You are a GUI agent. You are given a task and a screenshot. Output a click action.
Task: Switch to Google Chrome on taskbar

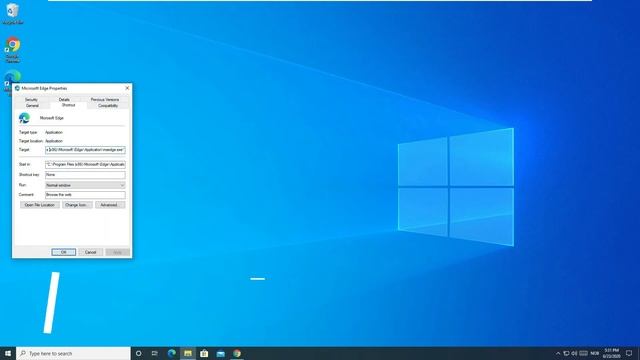pos(237,353)
